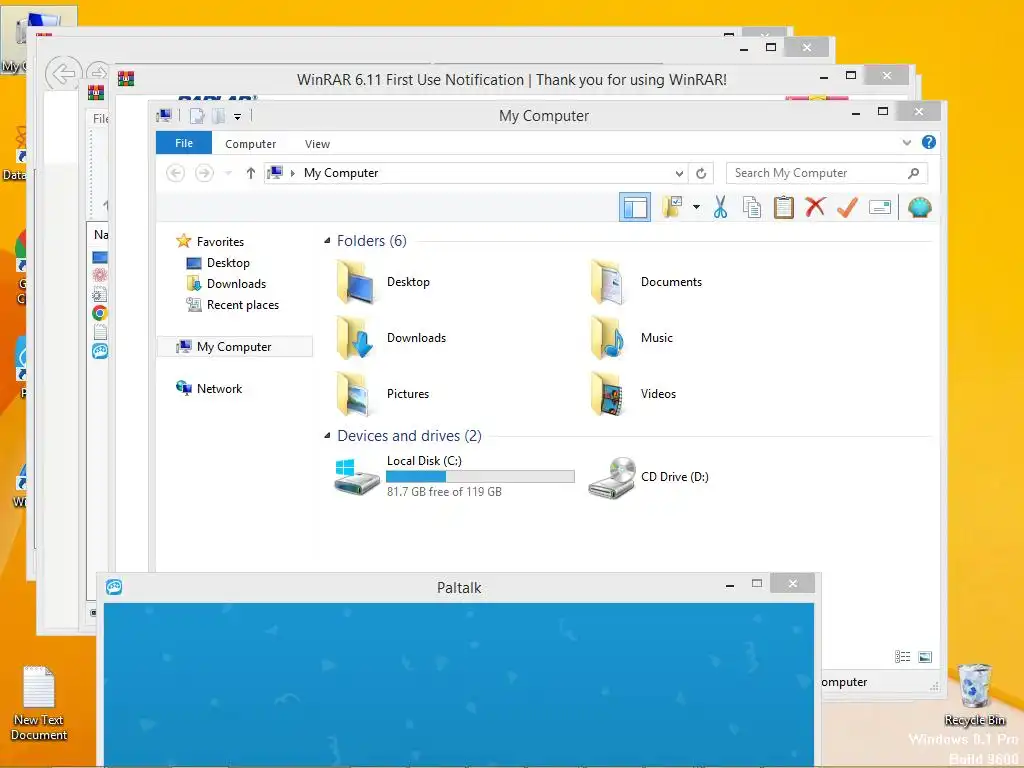
Task: Click Properties icon in quick access toolbar
Action: click(197, 116)
